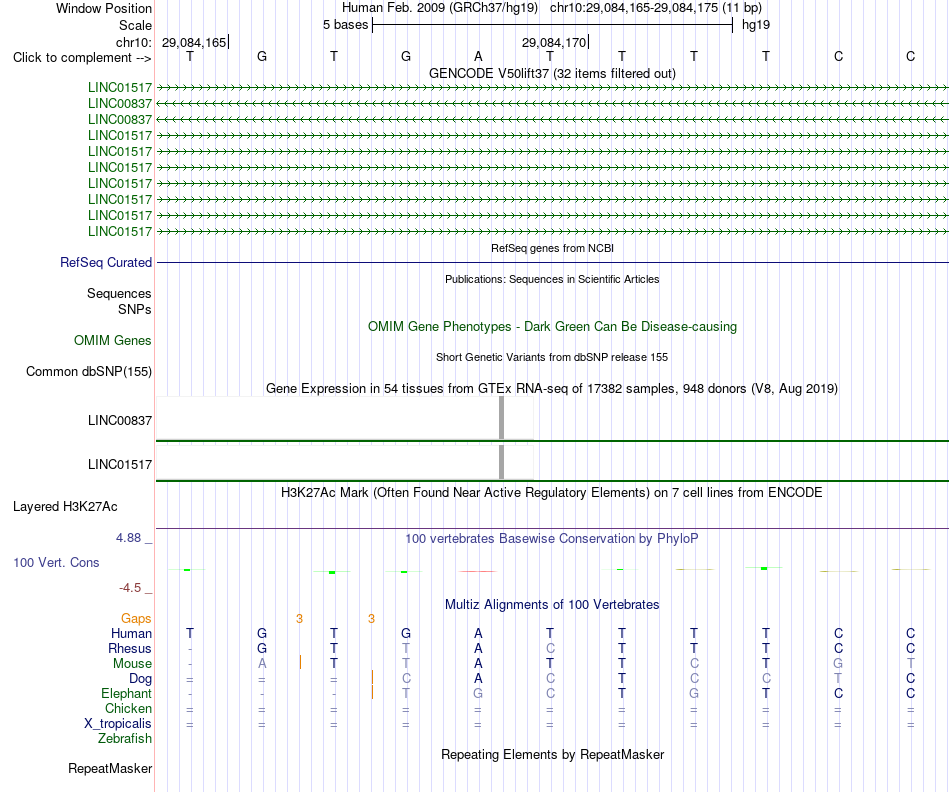Click the RefSeq Curated label

(x=105, y=262)
